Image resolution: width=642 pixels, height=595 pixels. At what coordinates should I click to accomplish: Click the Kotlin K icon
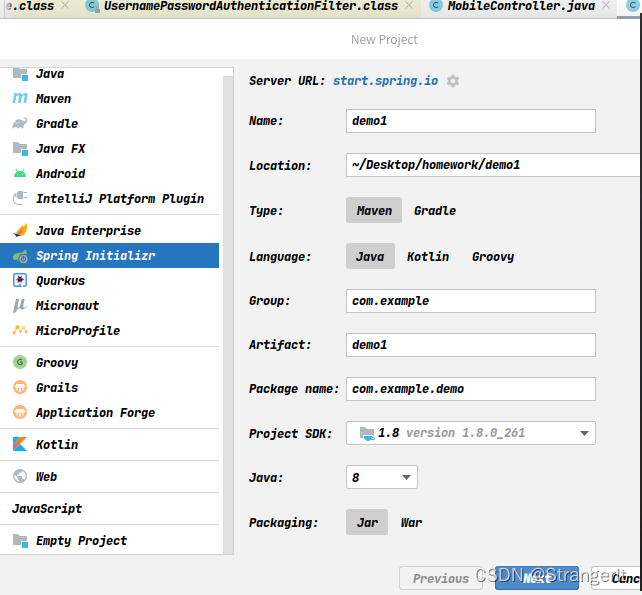(x=20, y=444)
